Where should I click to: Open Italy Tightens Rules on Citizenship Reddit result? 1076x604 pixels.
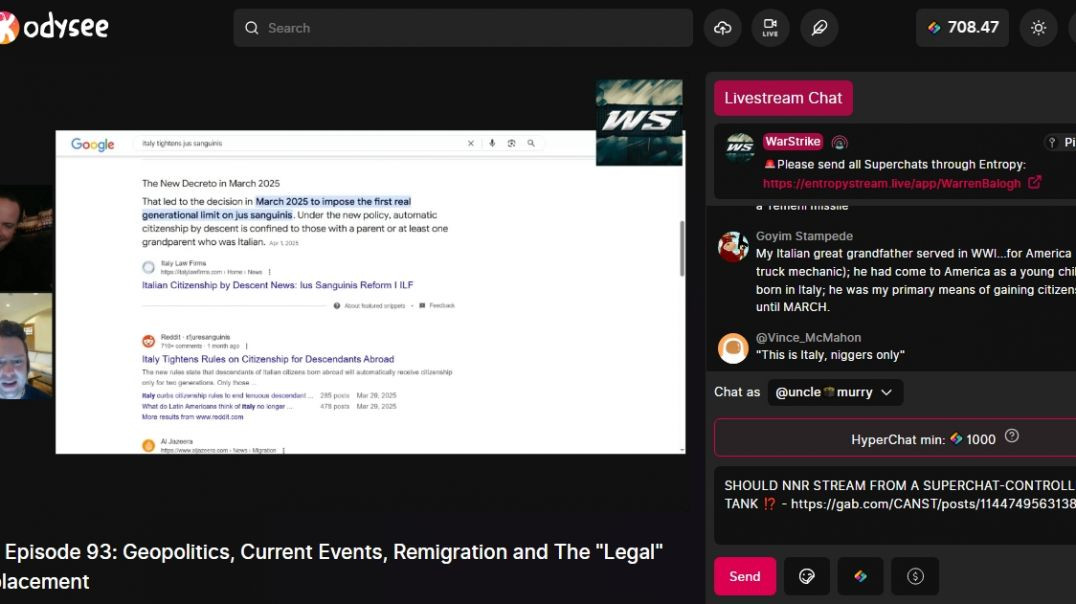pos(268,359)
